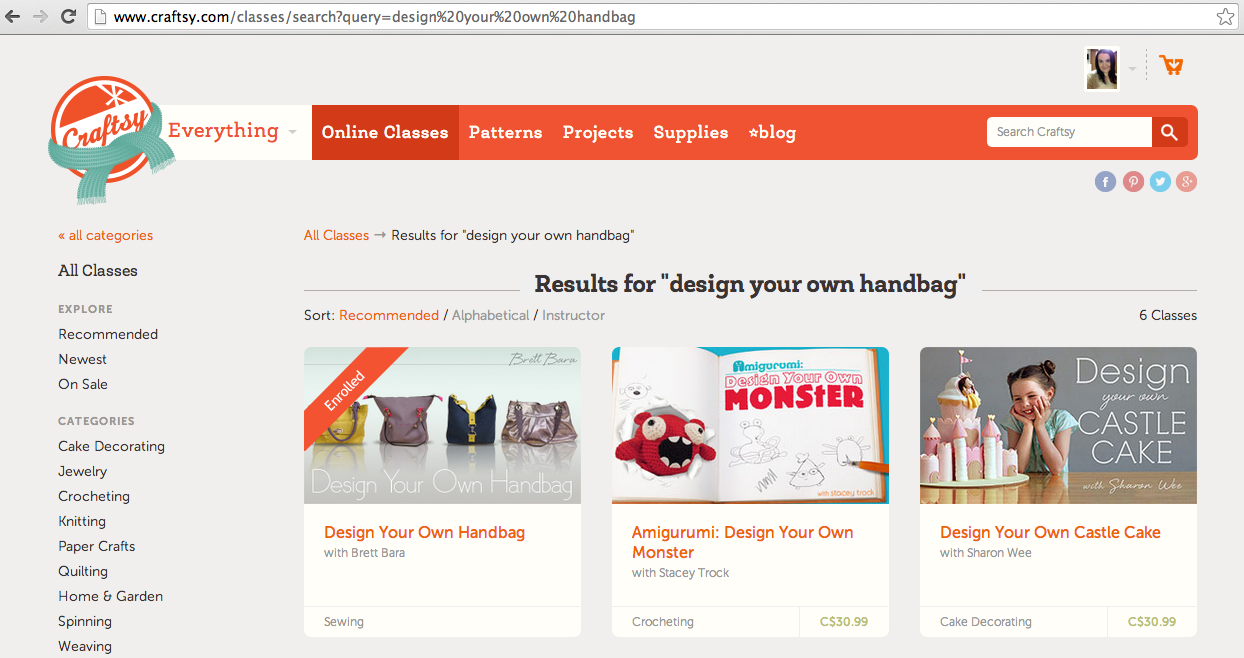The height and width of the screenshot is (658, 1244).
Task: Click the browser forward arrow
Action: point(40,17)
